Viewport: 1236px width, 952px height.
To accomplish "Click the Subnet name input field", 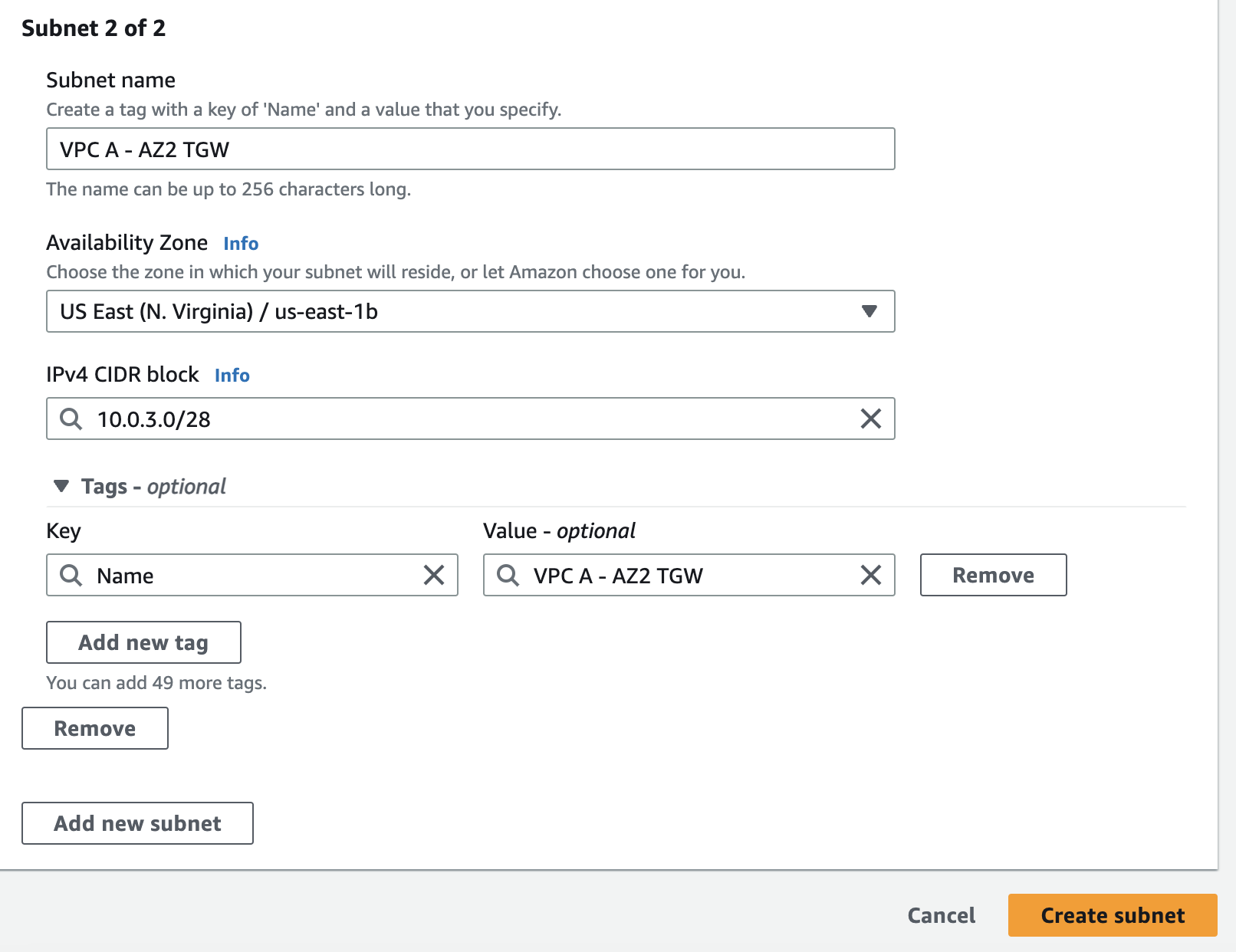I will [x=470, y=149].
